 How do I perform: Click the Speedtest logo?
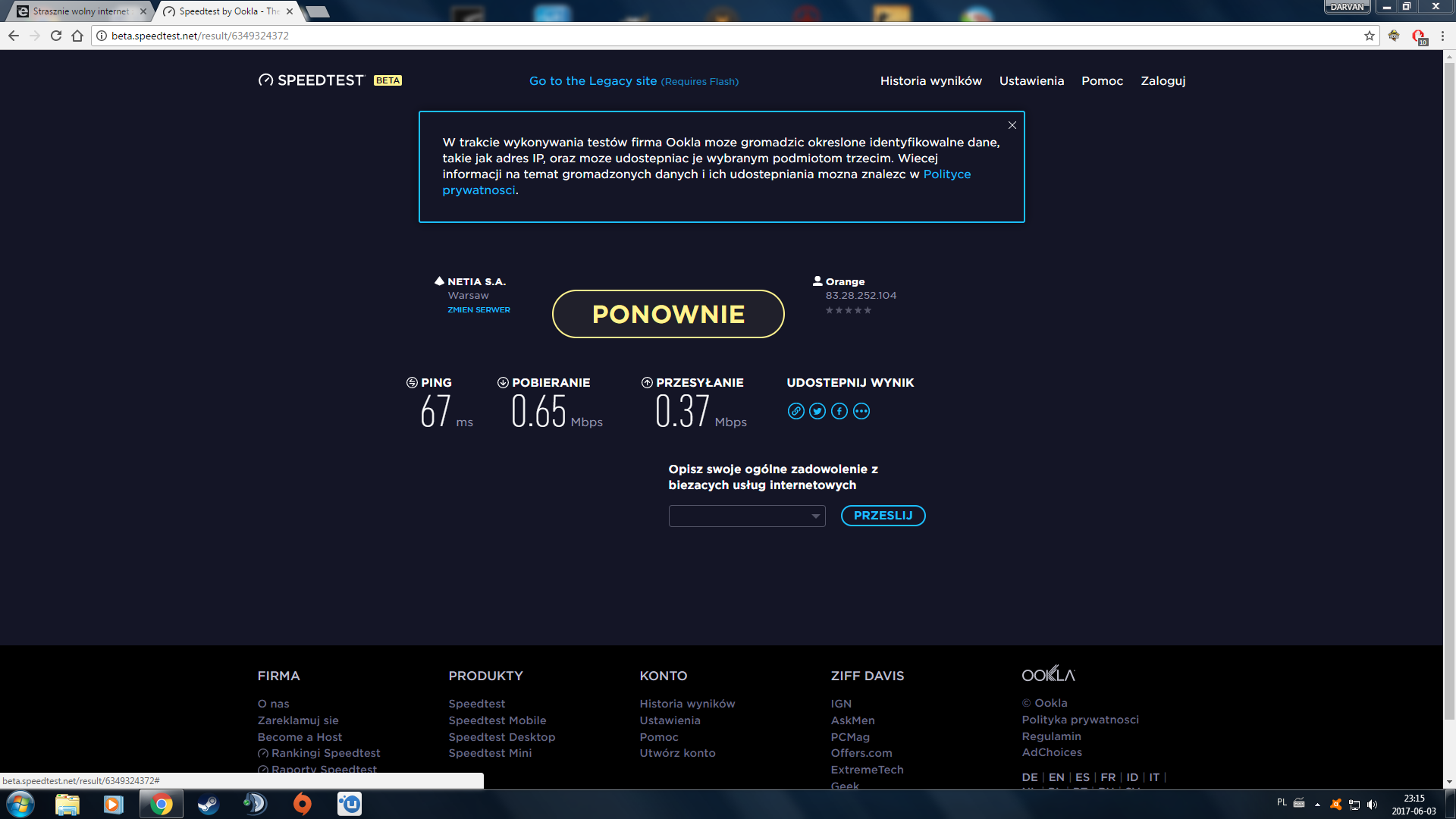312,80
